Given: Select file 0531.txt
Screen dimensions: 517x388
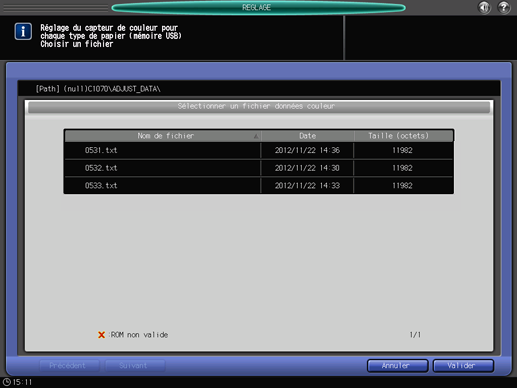Looking at the screenshot, I should [x=101, y=150].
